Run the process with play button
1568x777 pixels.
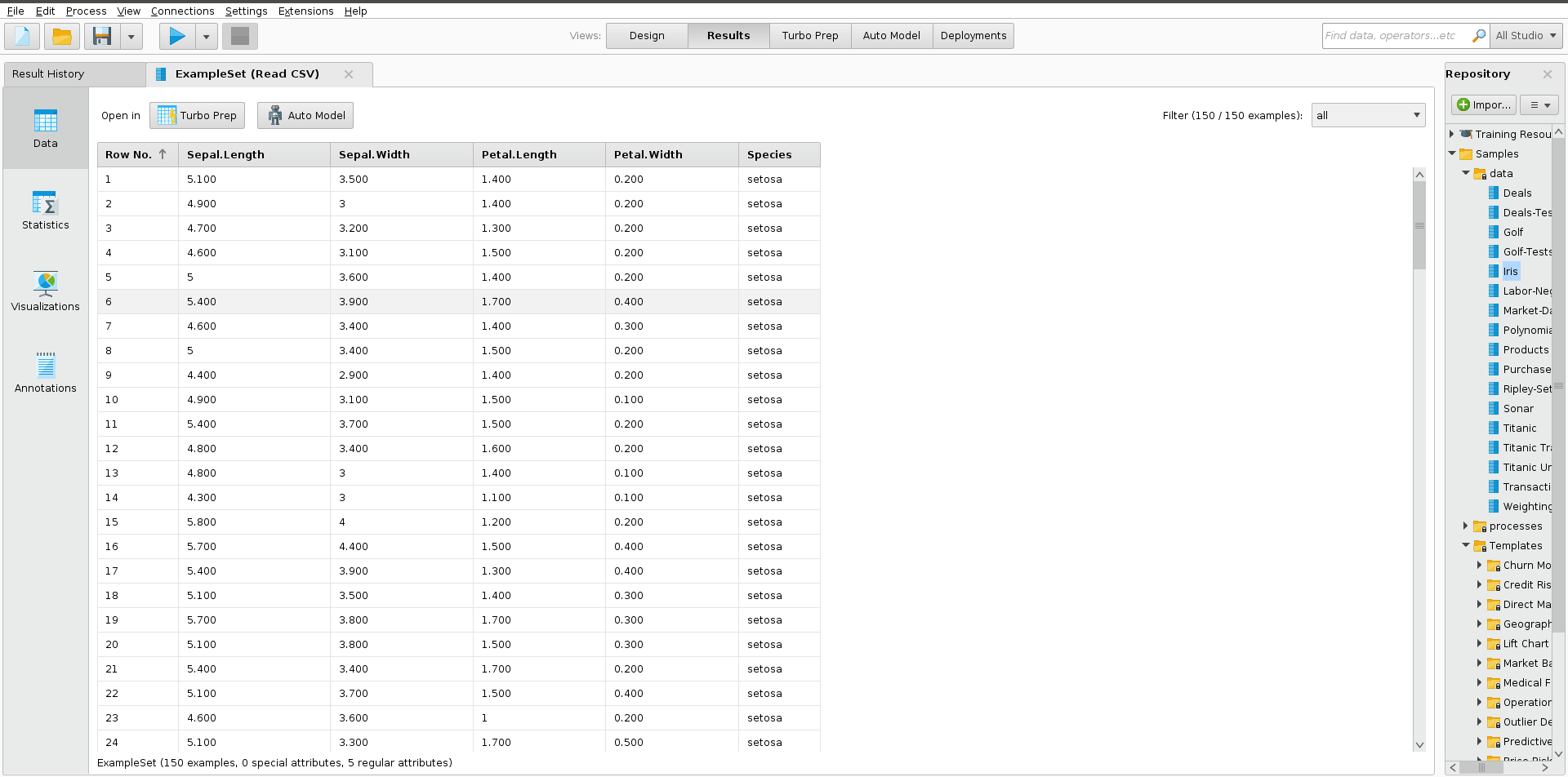tap(176, 36)
